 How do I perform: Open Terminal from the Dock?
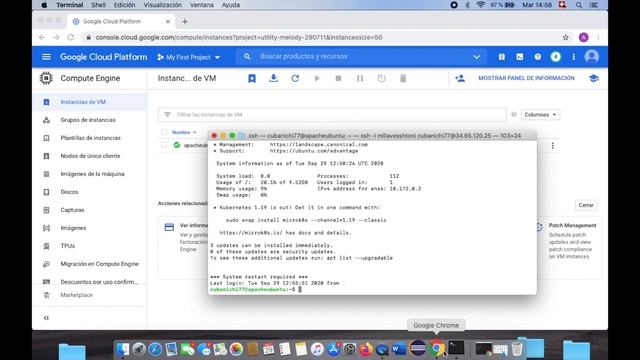(x=456, y=349)
